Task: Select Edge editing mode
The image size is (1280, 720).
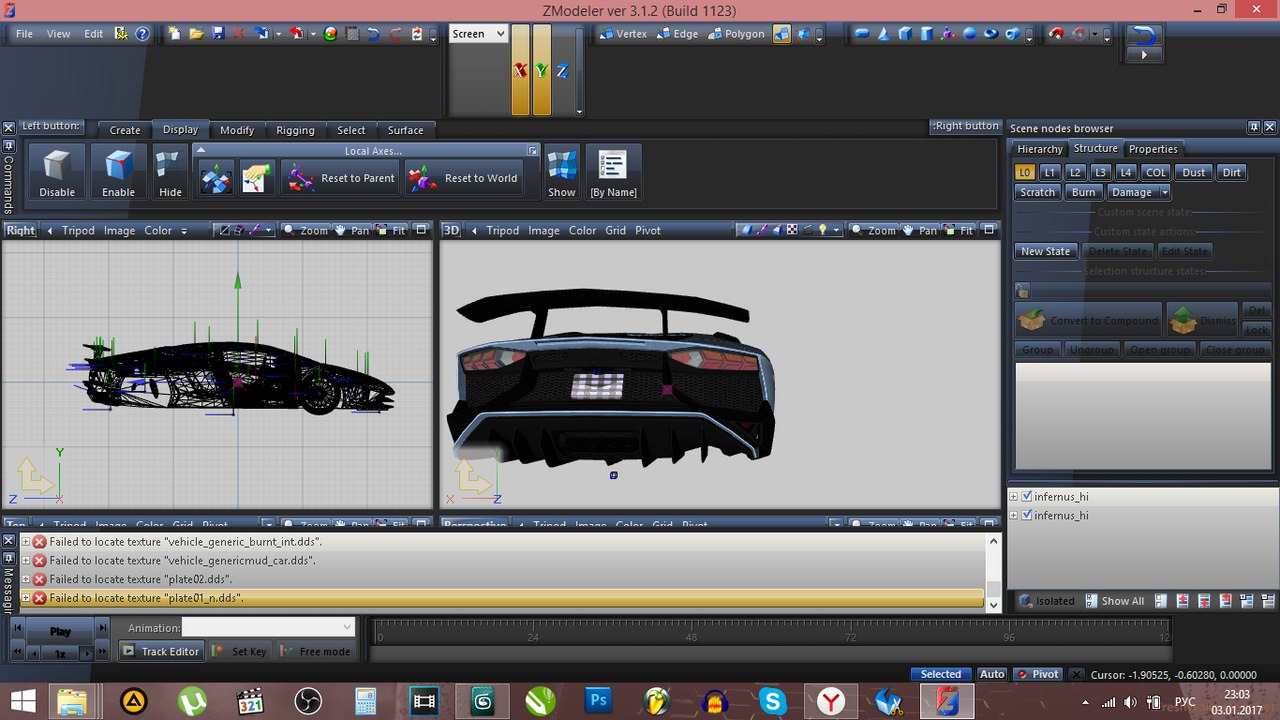Action: coord(677,33)
